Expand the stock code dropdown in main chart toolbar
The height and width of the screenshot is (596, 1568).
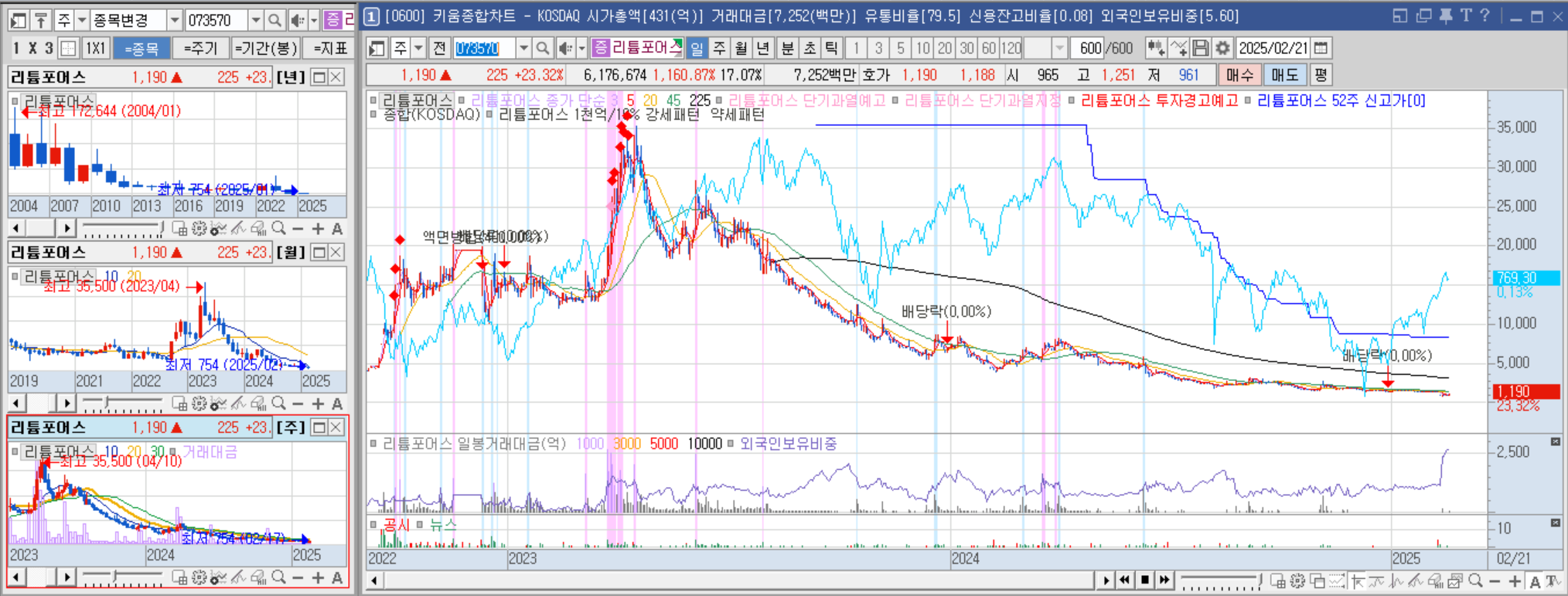point(523,48)
